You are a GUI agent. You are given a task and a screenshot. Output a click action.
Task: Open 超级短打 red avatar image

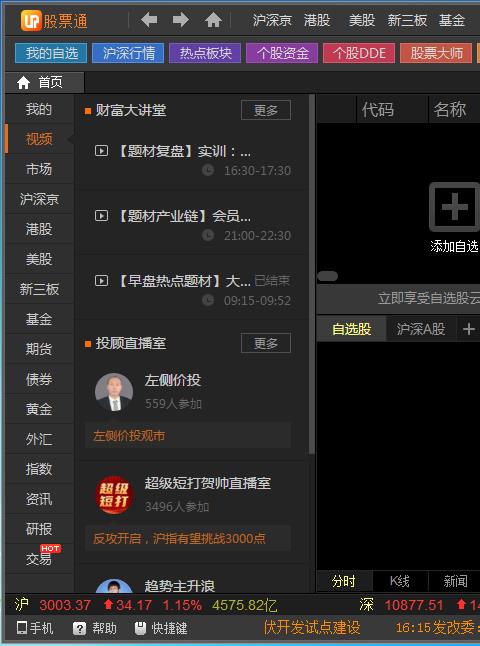pos(114,495)
